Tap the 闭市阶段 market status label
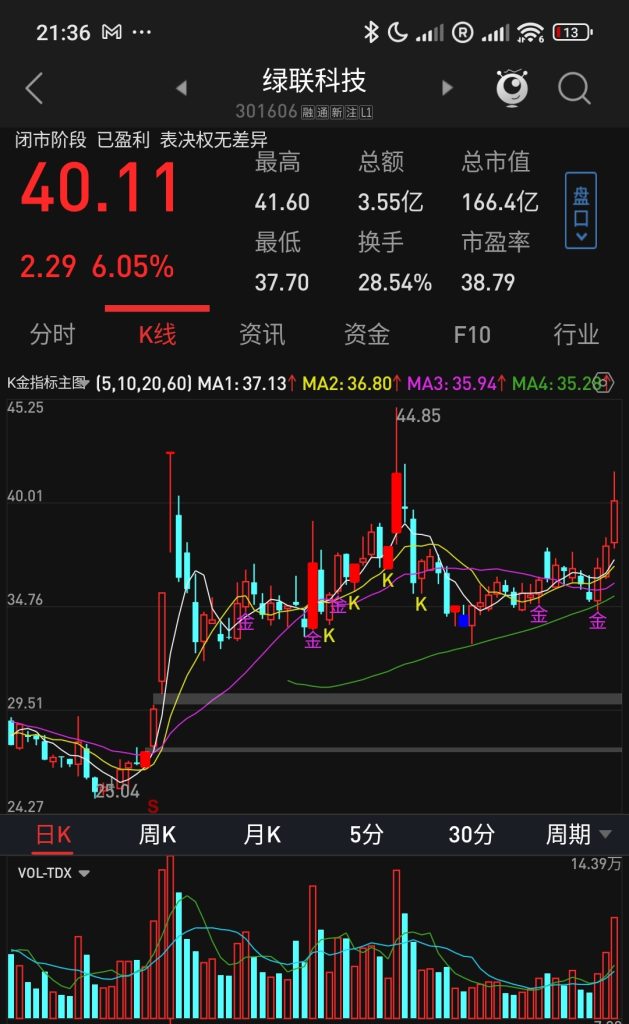Screen dimensions: 629x1024 pos(50,140)
